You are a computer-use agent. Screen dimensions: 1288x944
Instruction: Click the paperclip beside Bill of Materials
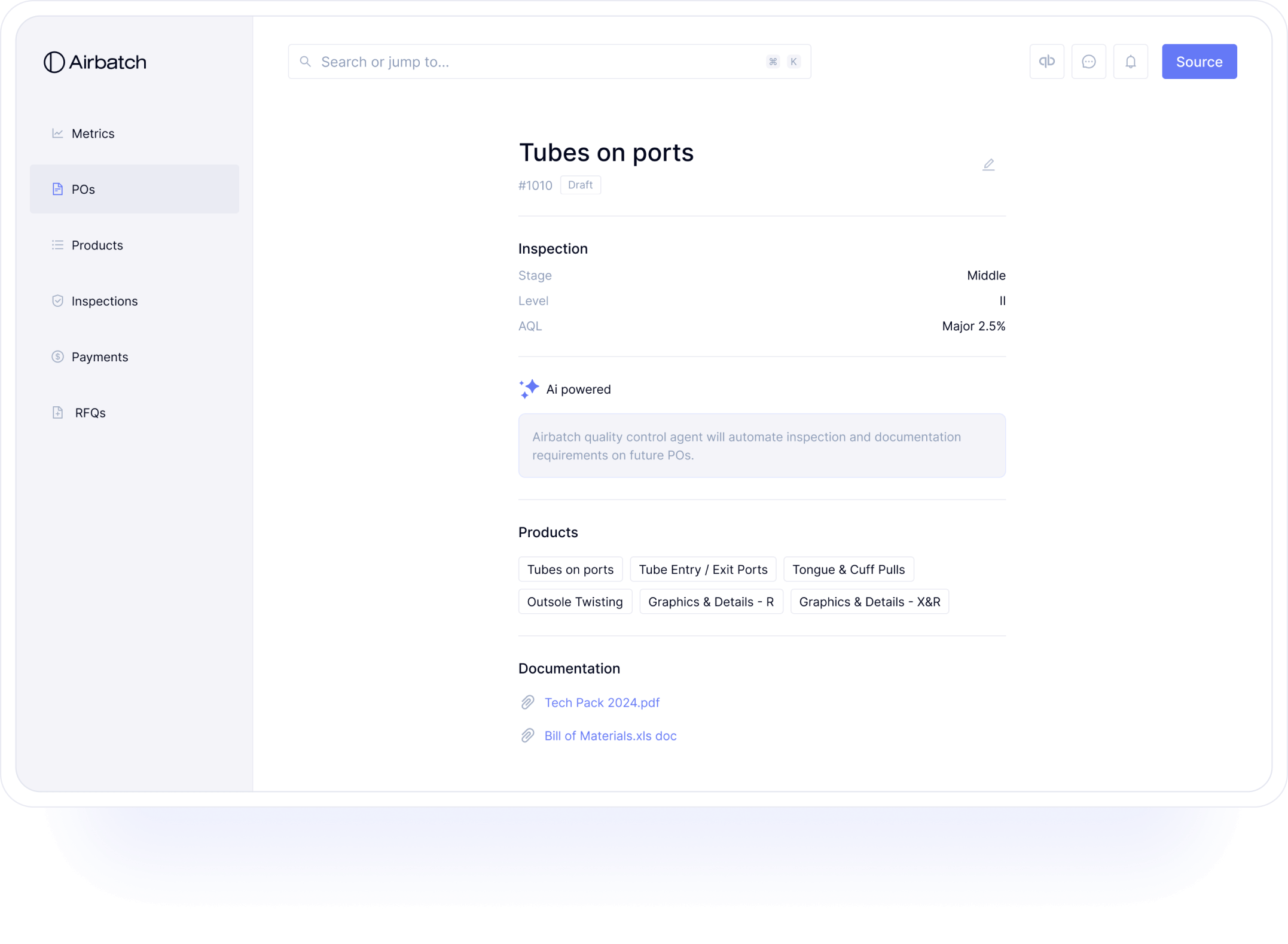527,736
